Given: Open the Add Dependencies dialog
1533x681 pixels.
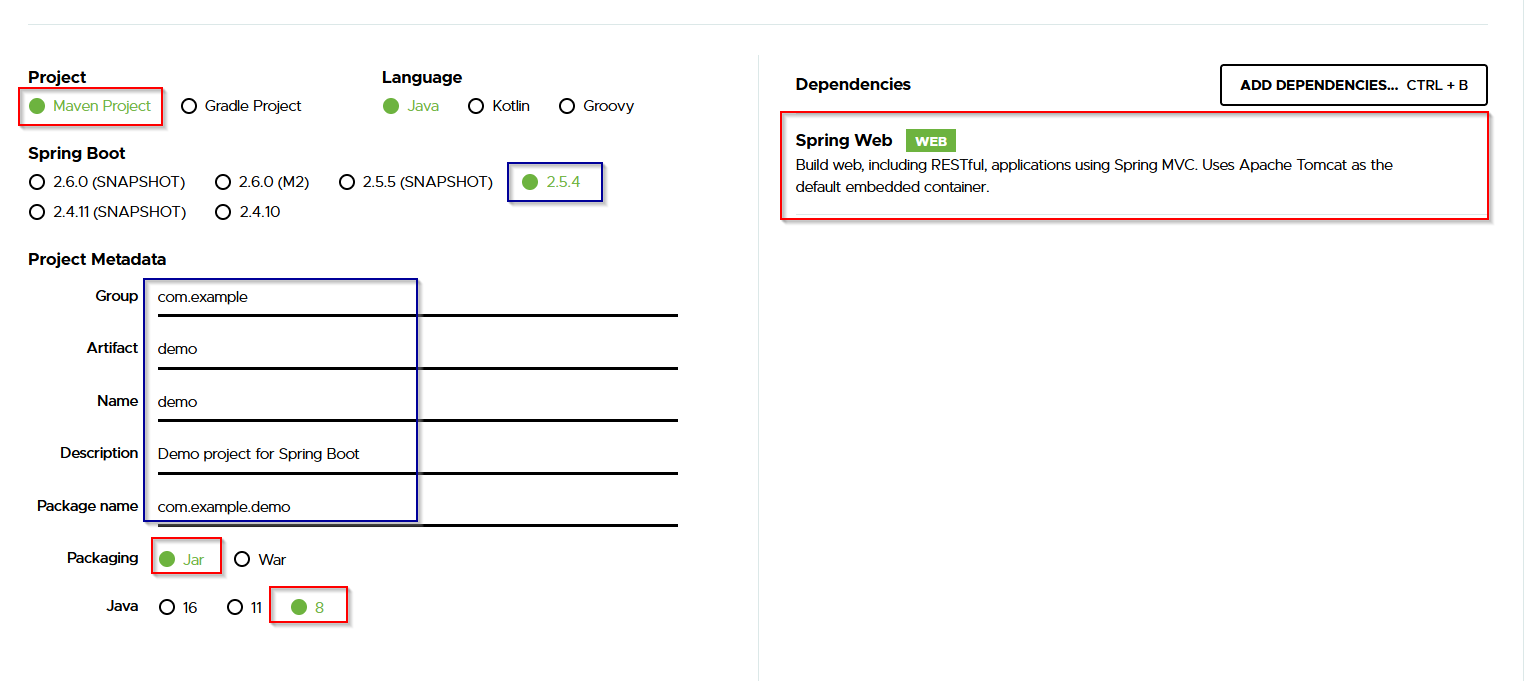Looking at the screenshot, I should [x=1353, y=85].
